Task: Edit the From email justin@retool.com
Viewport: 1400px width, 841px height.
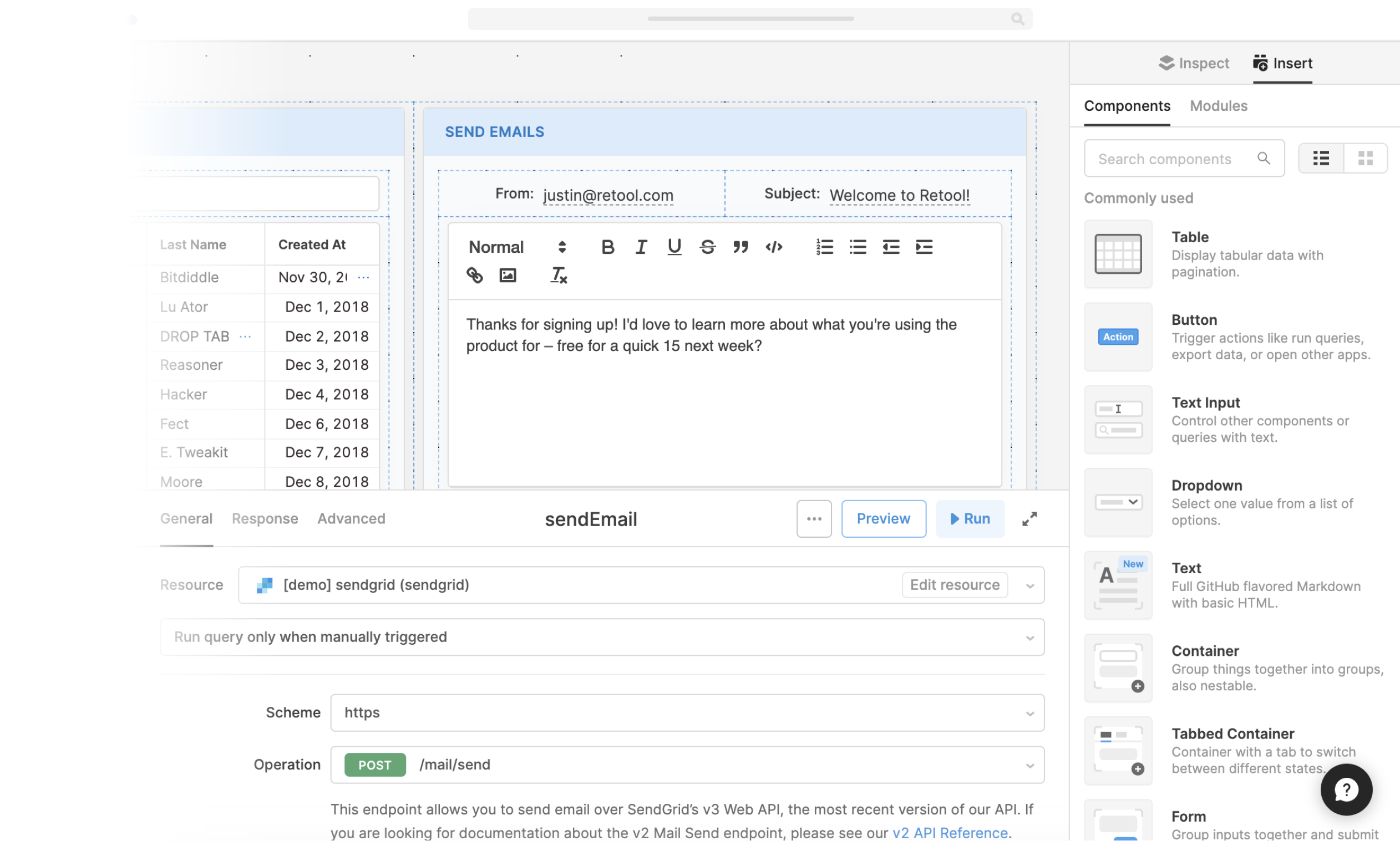Action: [x=608, y=195]
